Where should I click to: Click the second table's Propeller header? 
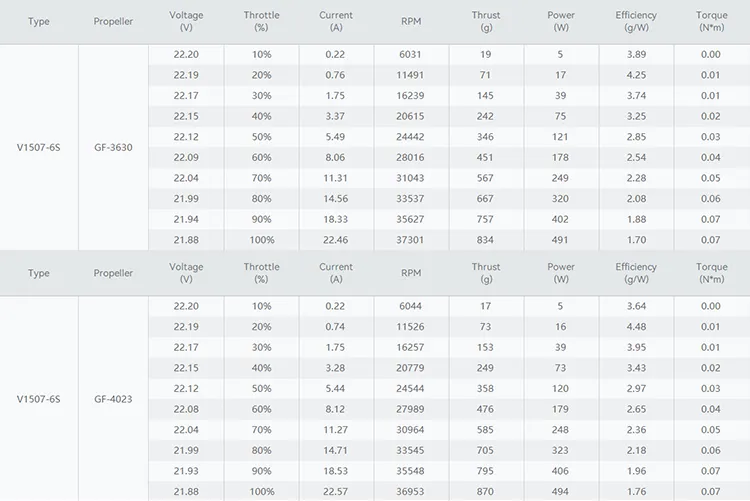point(113,273)
